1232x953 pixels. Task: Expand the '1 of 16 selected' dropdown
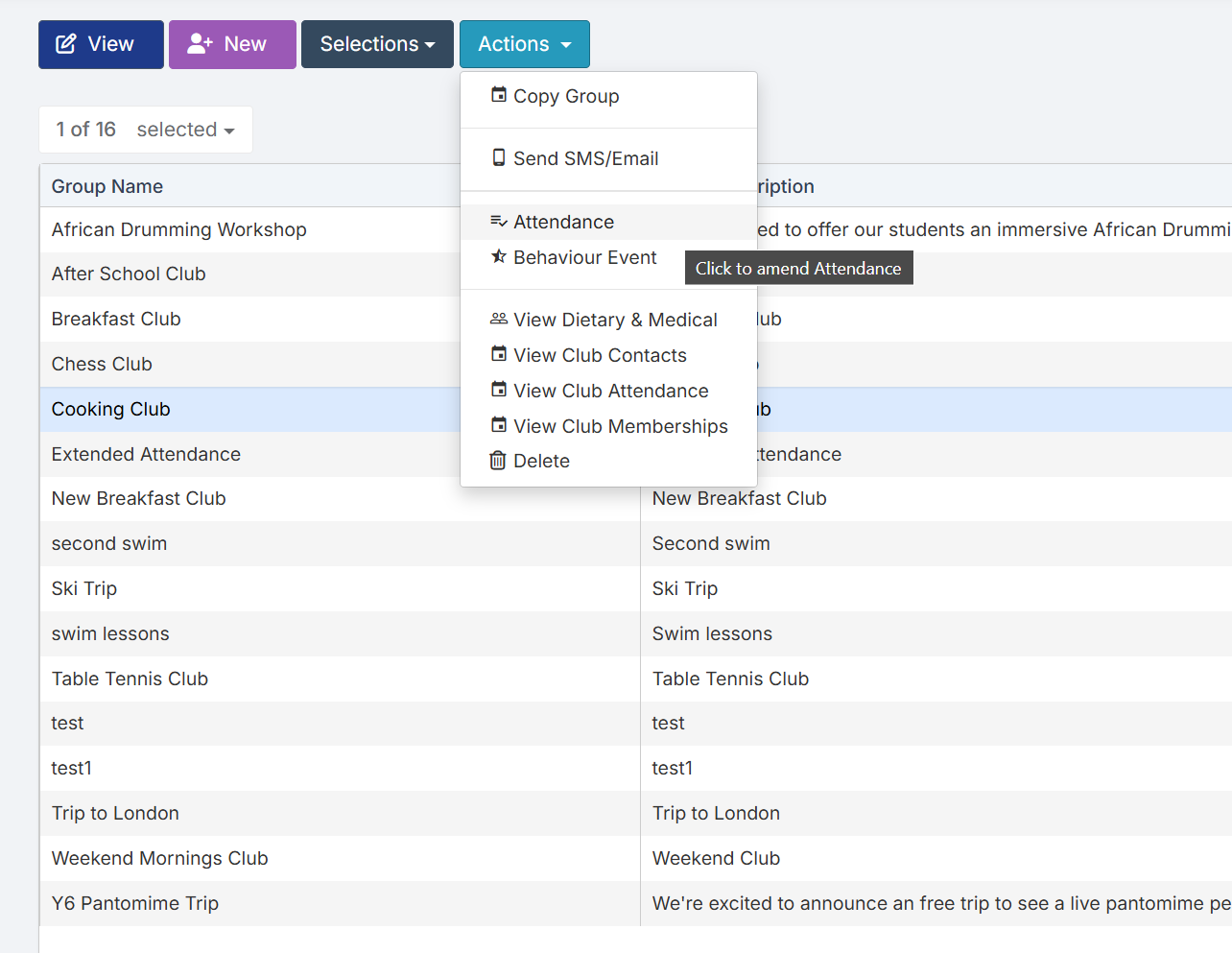pyautogui.click(x=146, y=130)
